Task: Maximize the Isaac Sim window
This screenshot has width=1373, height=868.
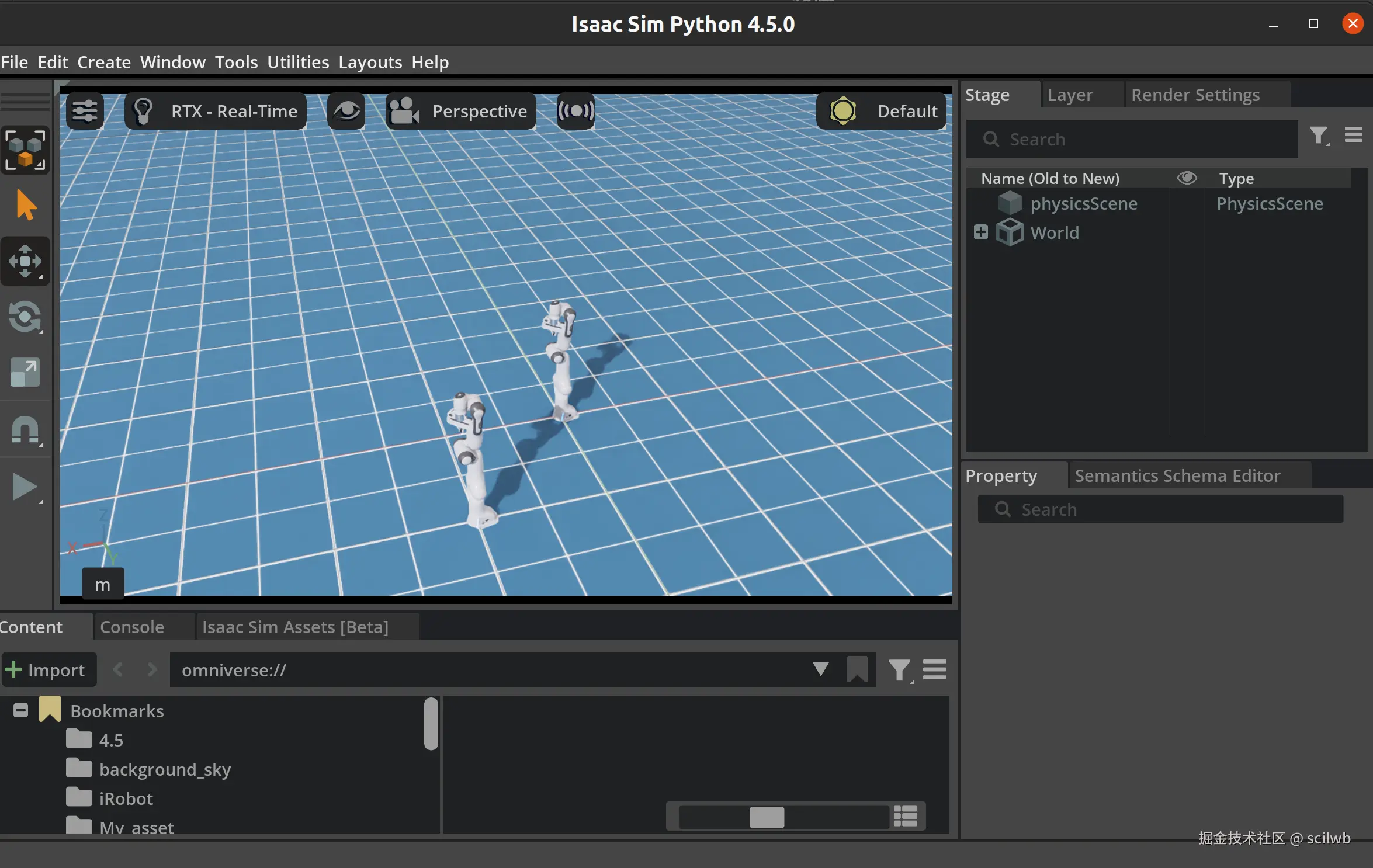Action: (1313, 24)
